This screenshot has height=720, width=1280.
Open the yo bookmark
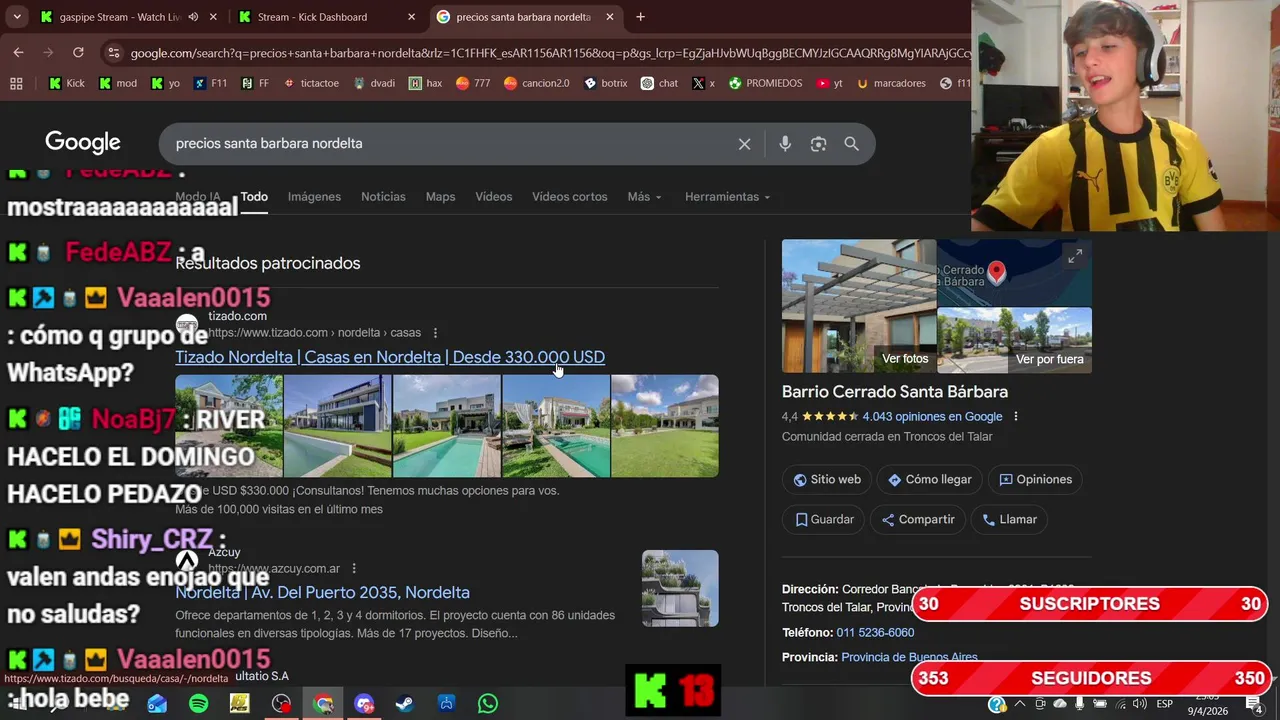166,83
